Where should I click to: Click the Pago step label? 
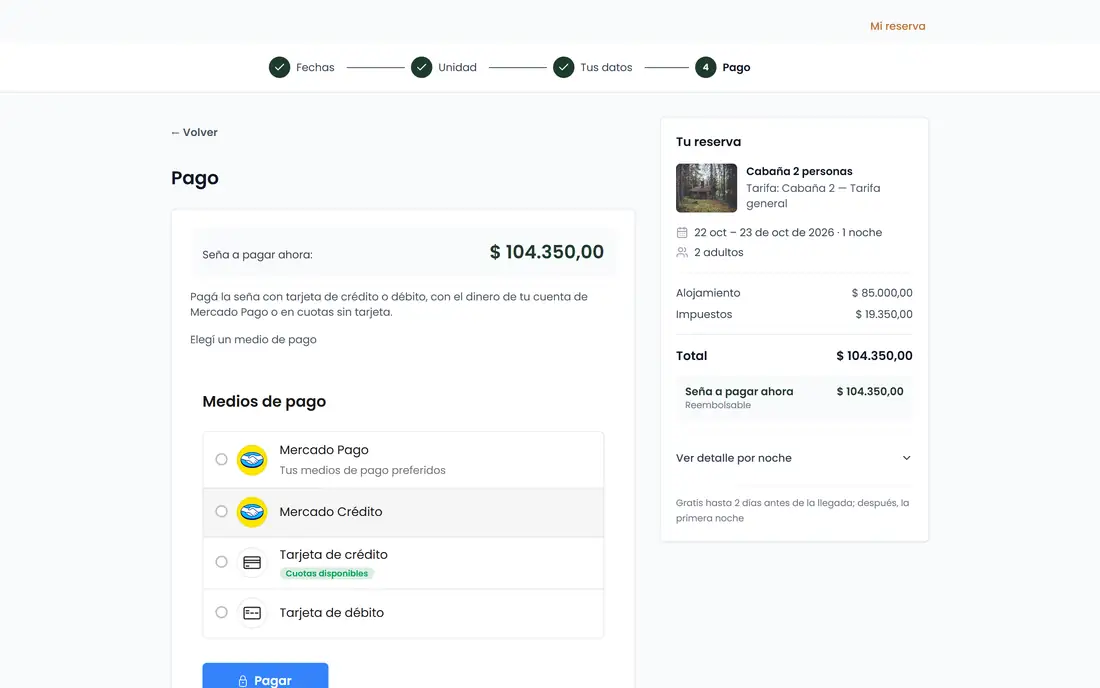[x=736, y=67]
